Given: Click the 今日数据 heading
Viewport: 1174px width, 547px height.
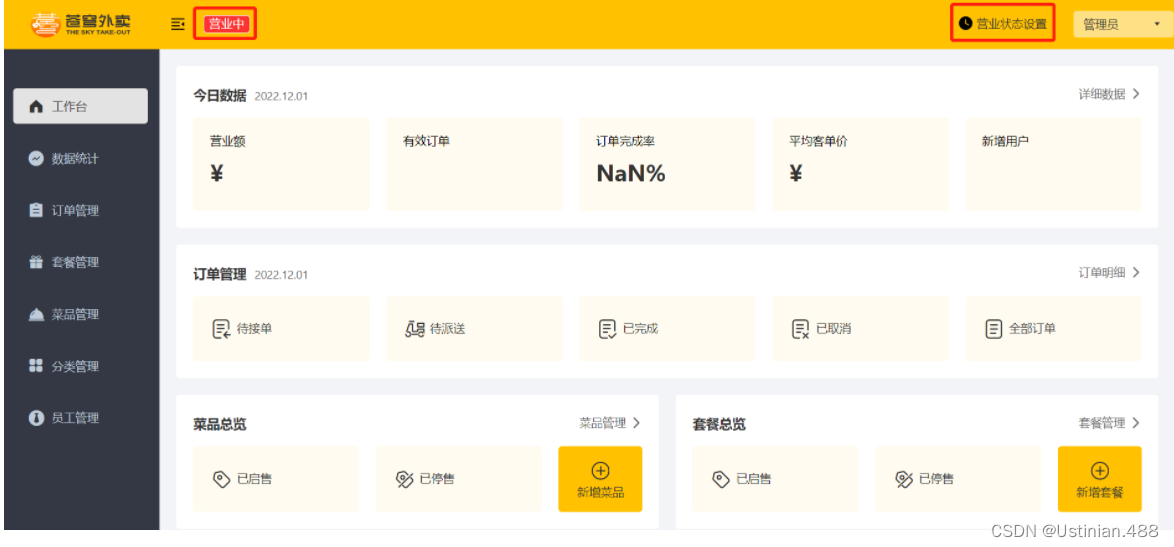Looking at the screenshot, I should 219,96.
